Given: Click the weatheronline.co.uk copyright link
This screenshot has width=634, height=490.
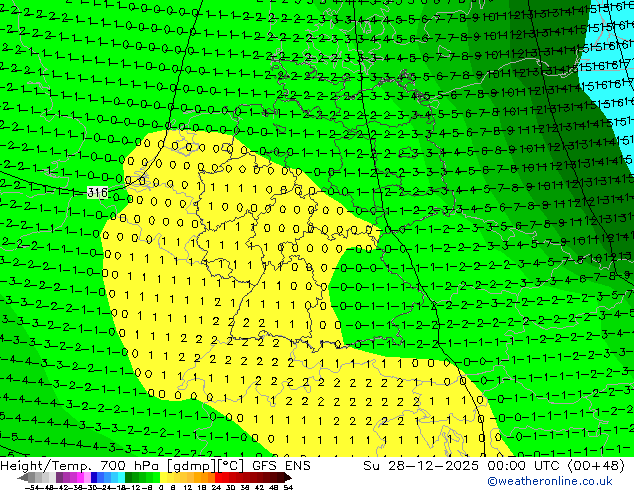Looking at the screenshot, I should point(550,481).
